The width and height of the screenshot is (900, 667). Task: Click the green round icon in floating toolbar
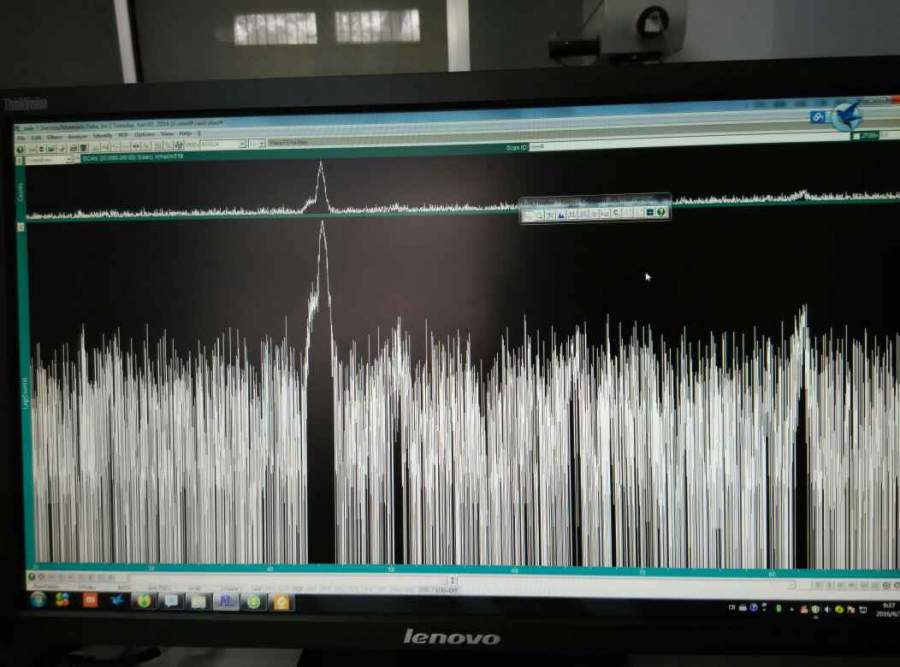[661, 212]
